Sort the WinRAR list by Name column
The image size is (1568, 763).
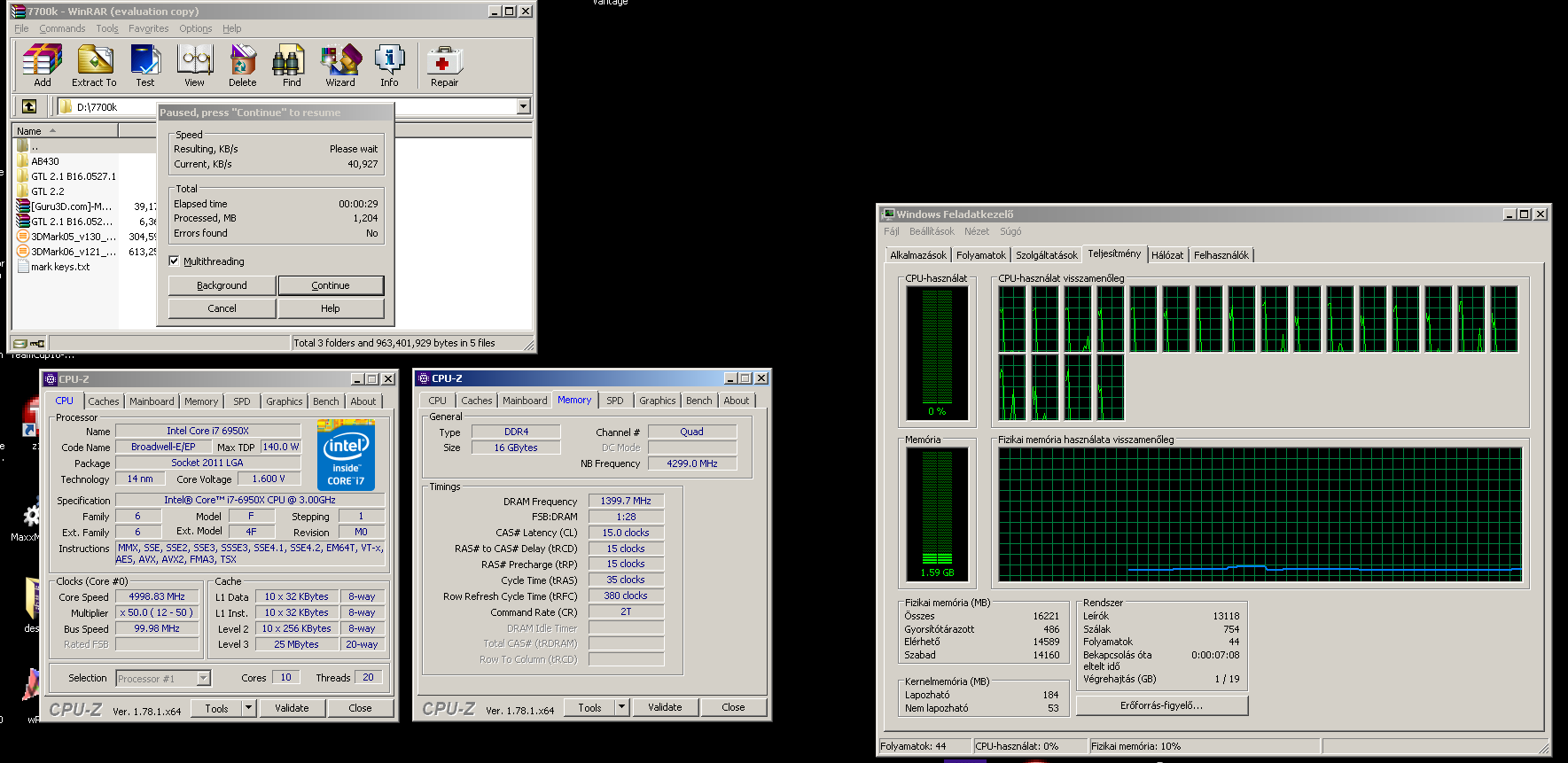[x=66, y=131]
